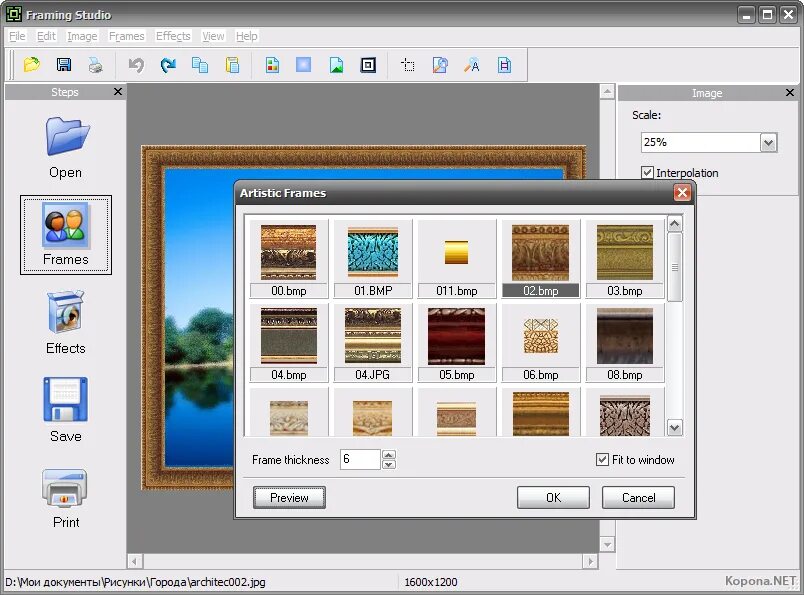Click the Redo arrow icon
This screenshot has width=804, height=595.
(x=169, y=64)
